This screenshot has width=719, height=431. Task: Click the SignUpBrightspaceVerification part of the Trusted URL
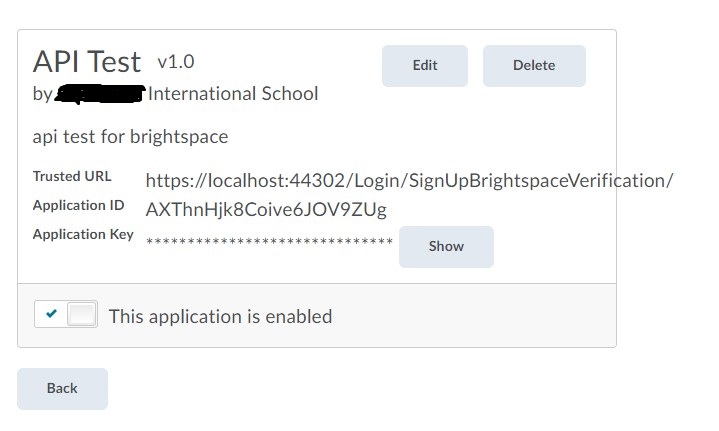click(x=538, y=181)
